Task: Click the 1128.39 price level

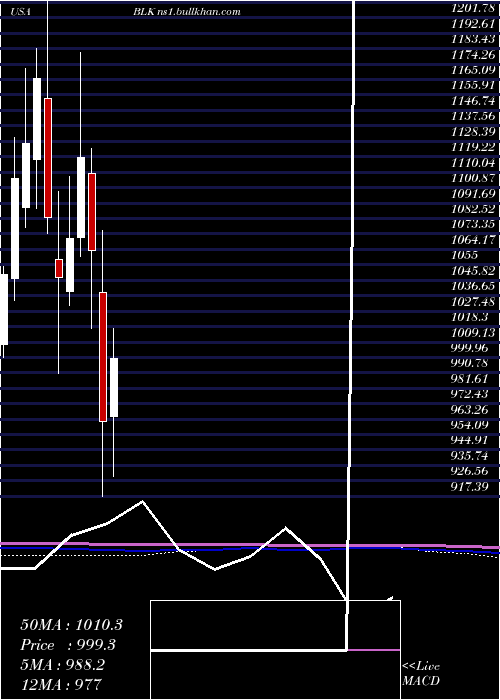Action: click(x=473, y=132)
